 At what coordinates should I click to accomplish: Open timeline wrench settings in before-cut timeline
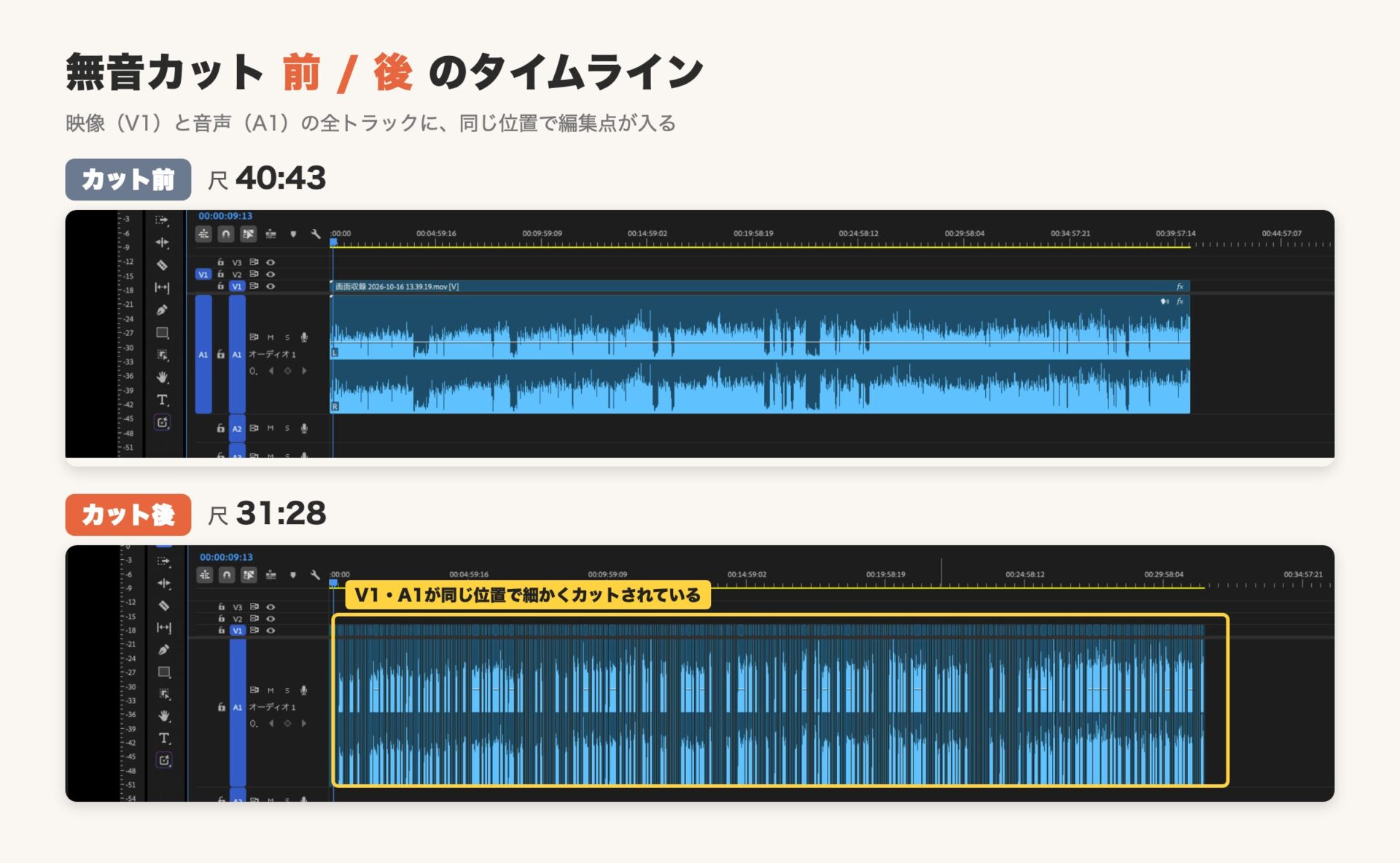pyautogui.click(x=315, y=234)
